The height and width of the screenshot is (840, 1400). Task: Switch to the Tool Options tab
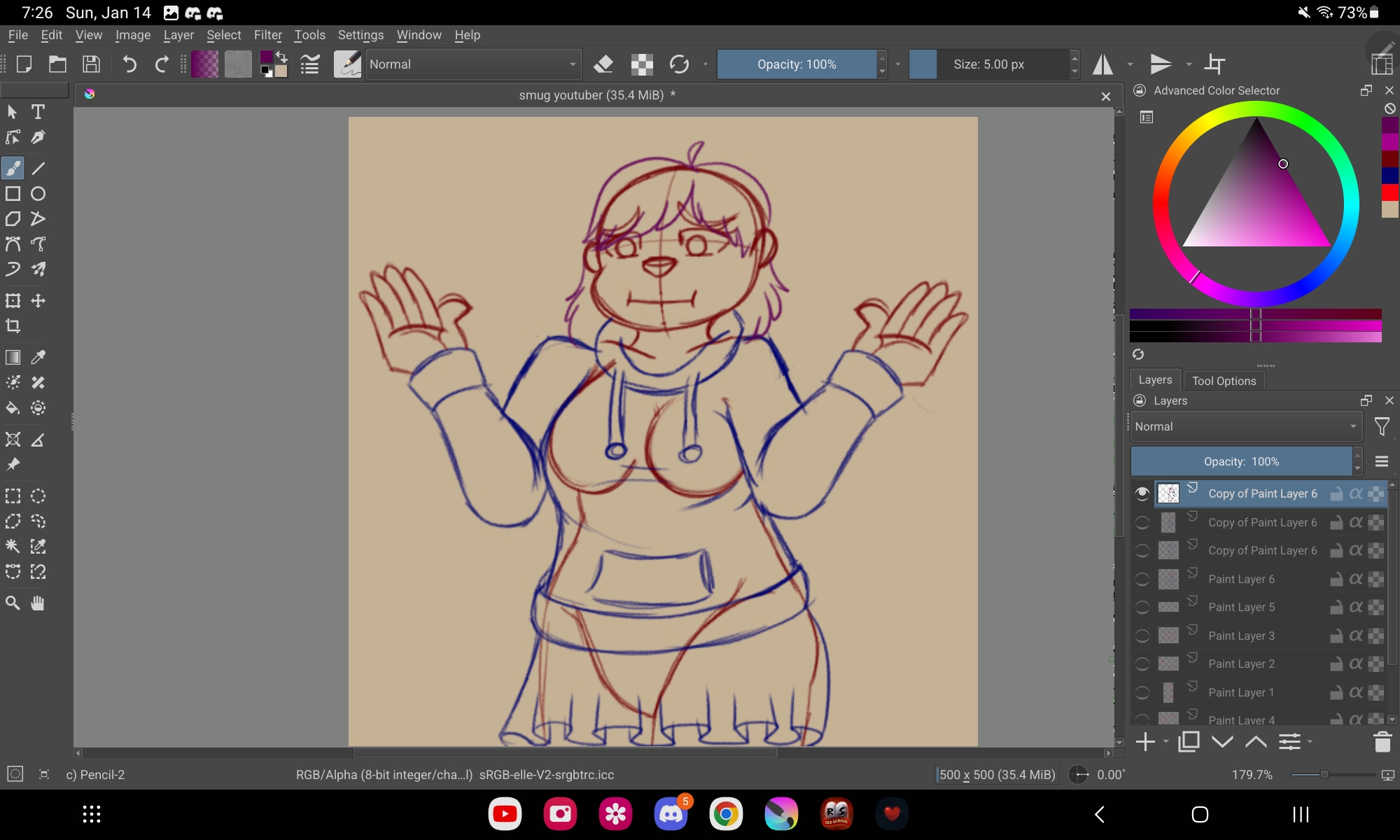point(1224,381)
